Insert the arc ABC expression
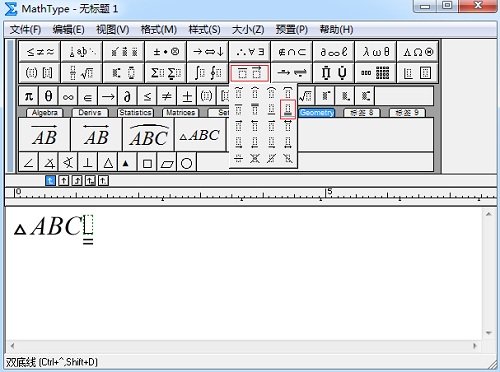Image resolution: width=500 pixels, height=372 pixels. 148,134
